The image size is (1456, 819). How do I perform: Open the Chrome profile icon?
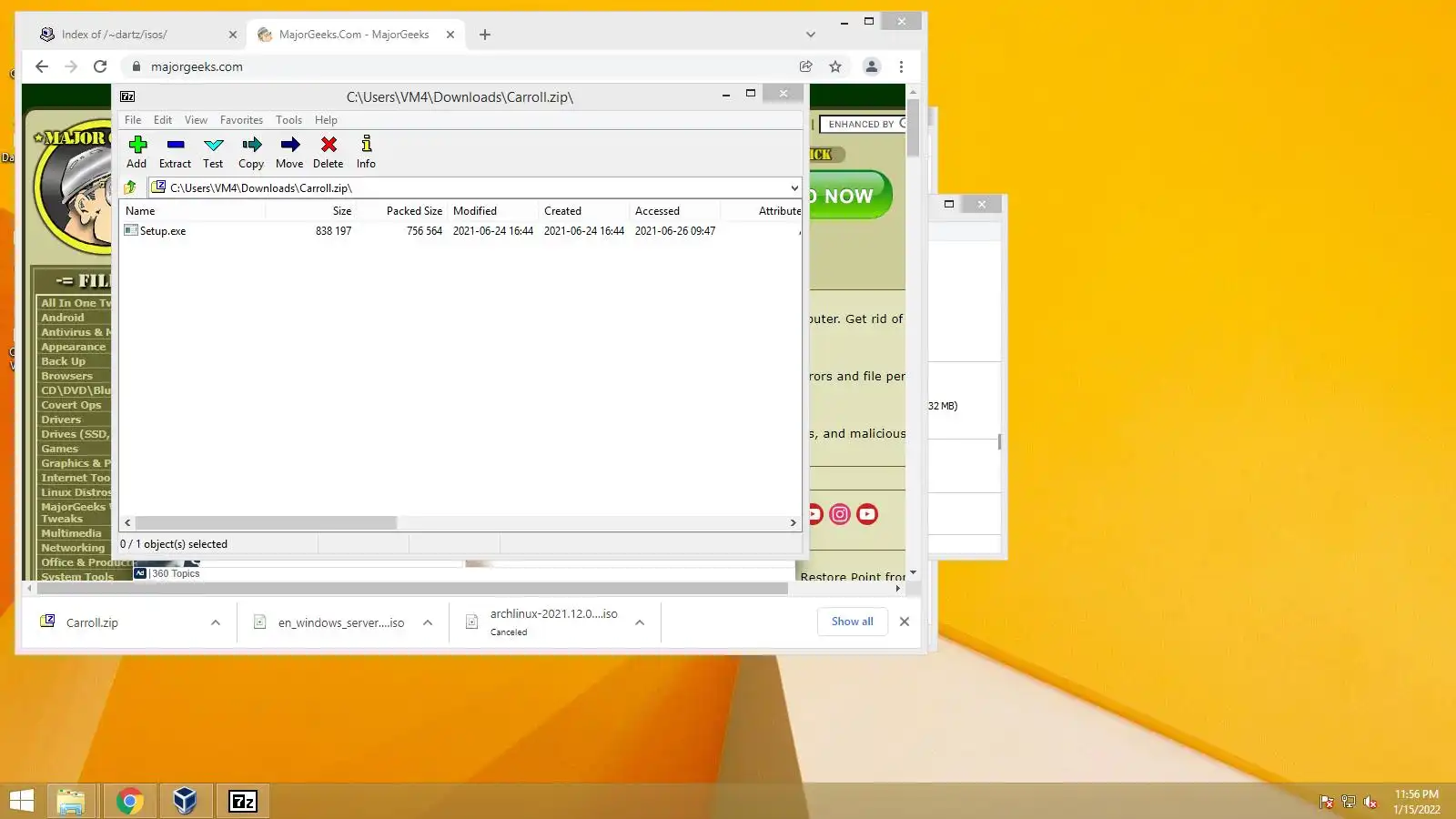click(x=872, y=66)
